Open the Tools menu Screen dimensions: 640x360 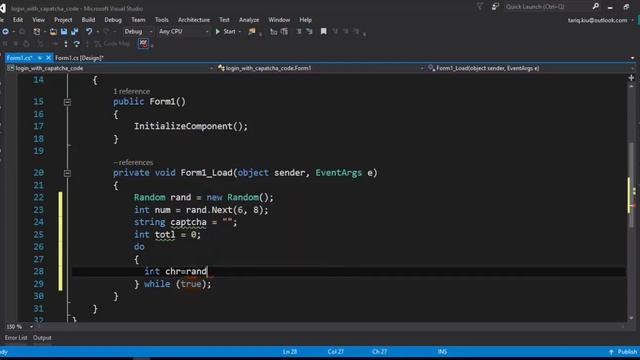[x=162, y=20]
